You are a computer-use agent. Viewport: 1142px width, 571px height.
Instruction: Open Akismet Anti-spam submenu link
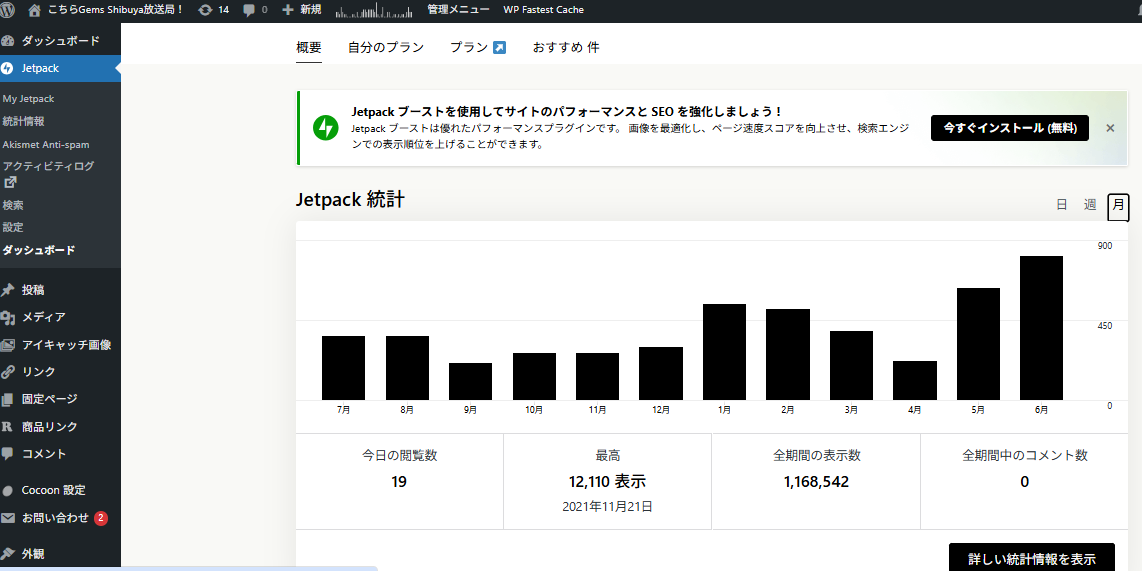tap(46, 145)
